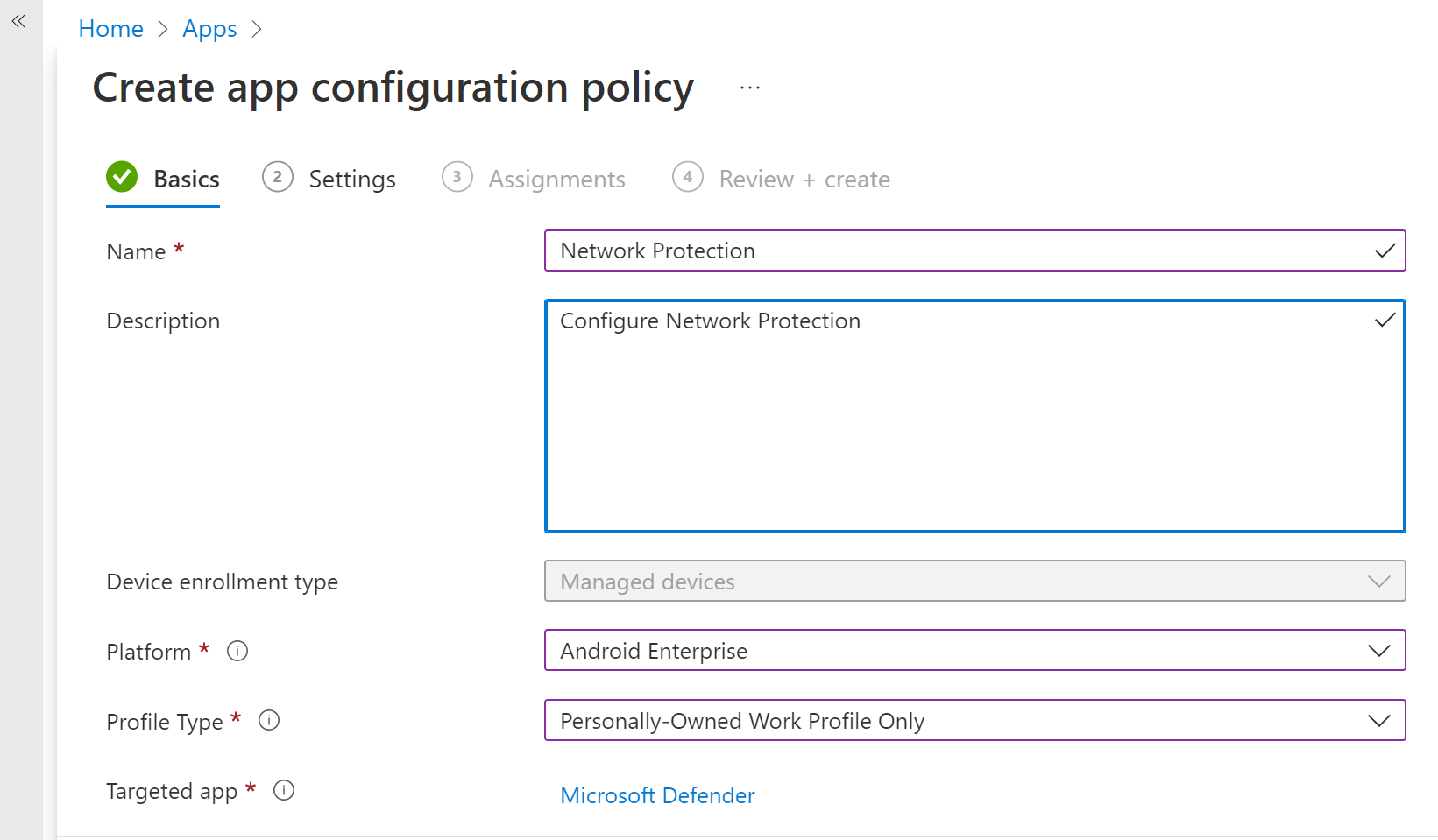Screen dimensions: 1438x840
Task: Click the green Basics completed checkmark icon
Action: point(122,177)
